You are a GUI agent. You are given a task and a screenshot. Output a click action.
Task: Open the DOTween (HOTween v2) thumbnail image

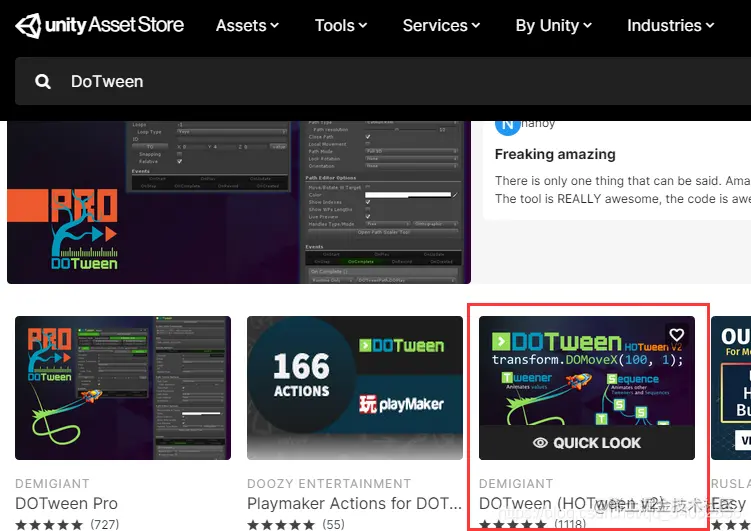(587, 371)
